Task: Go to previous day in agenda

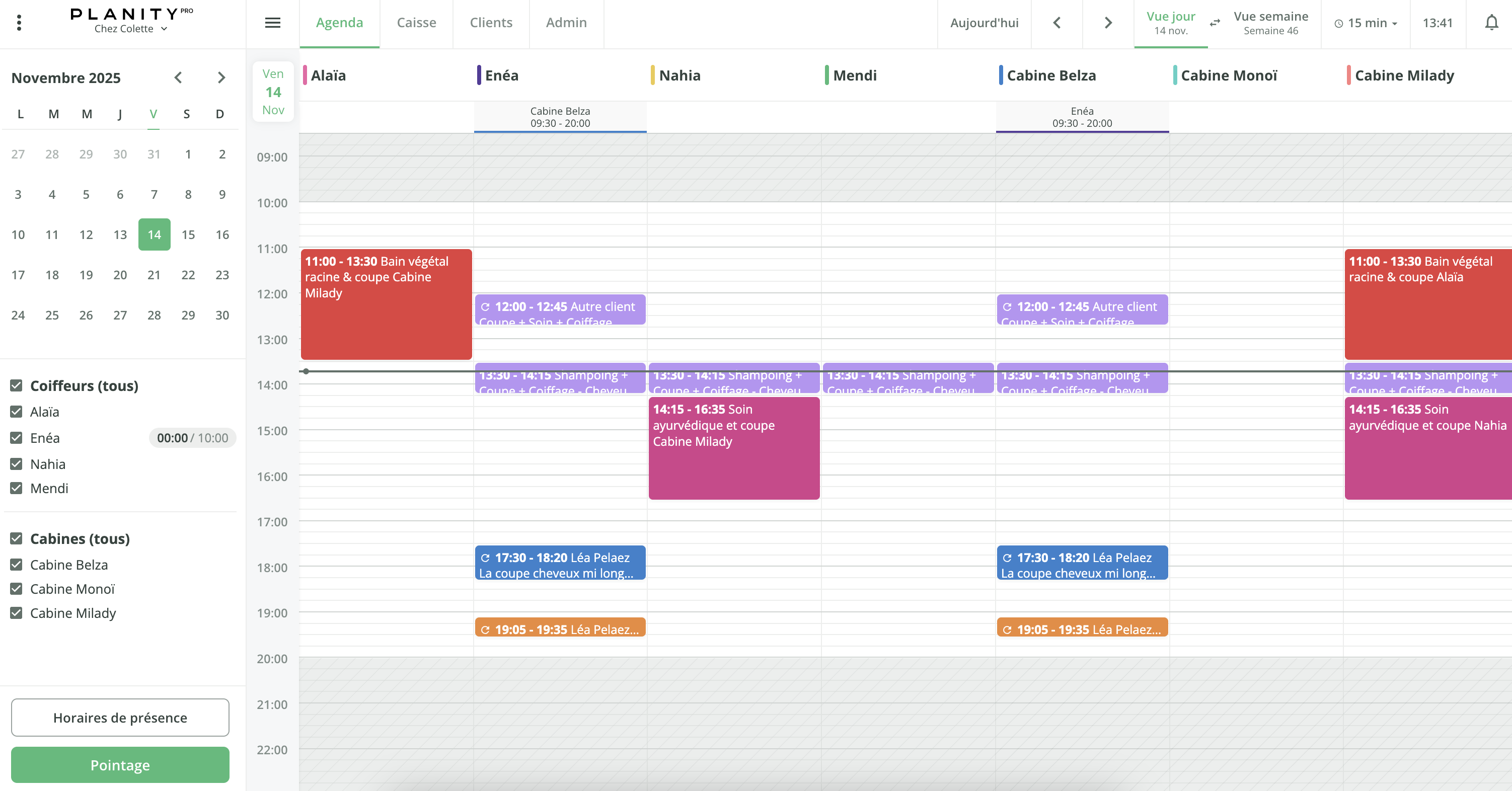Action: point(1056,23)
